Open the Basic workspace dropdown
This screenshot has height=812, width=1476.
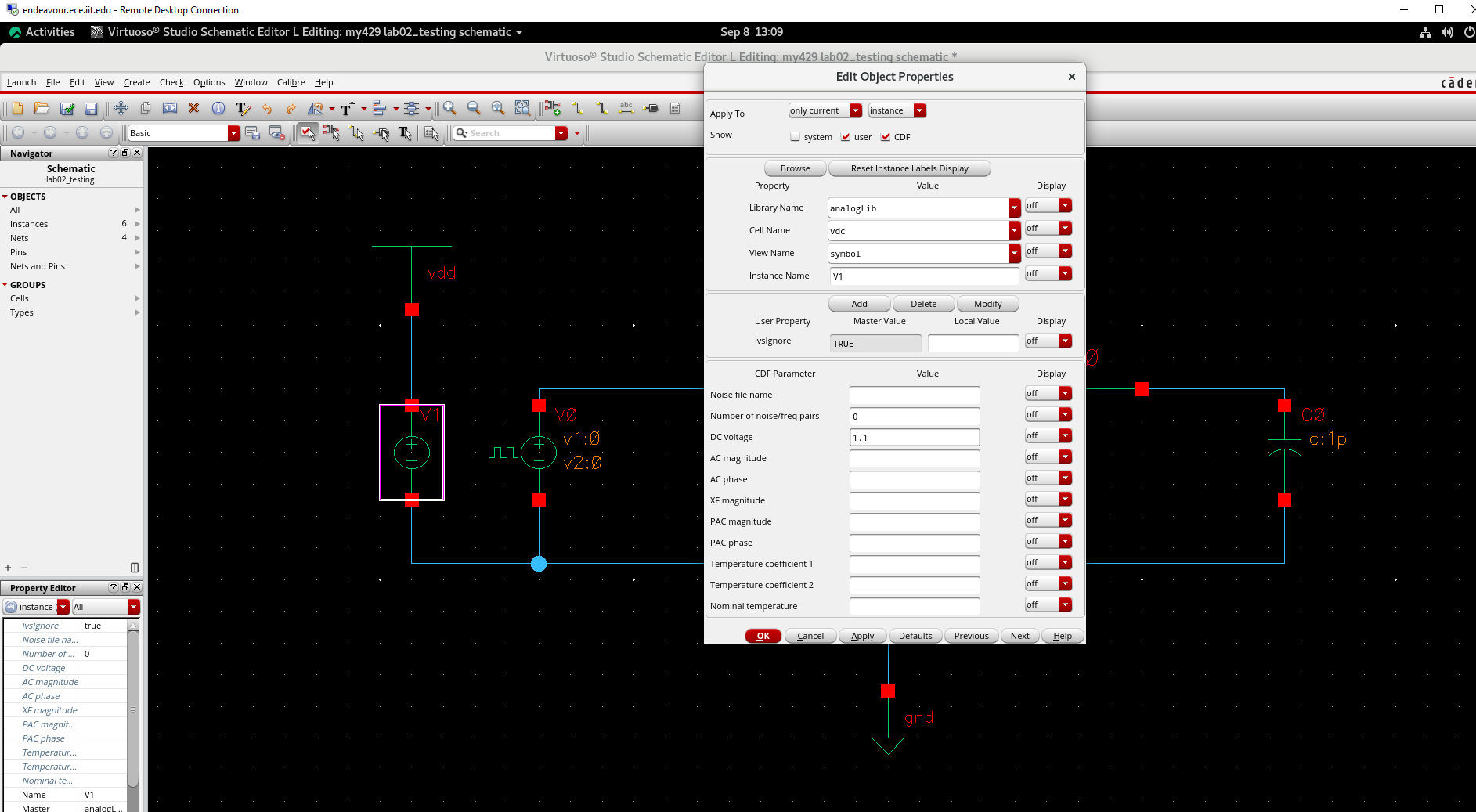234,133
